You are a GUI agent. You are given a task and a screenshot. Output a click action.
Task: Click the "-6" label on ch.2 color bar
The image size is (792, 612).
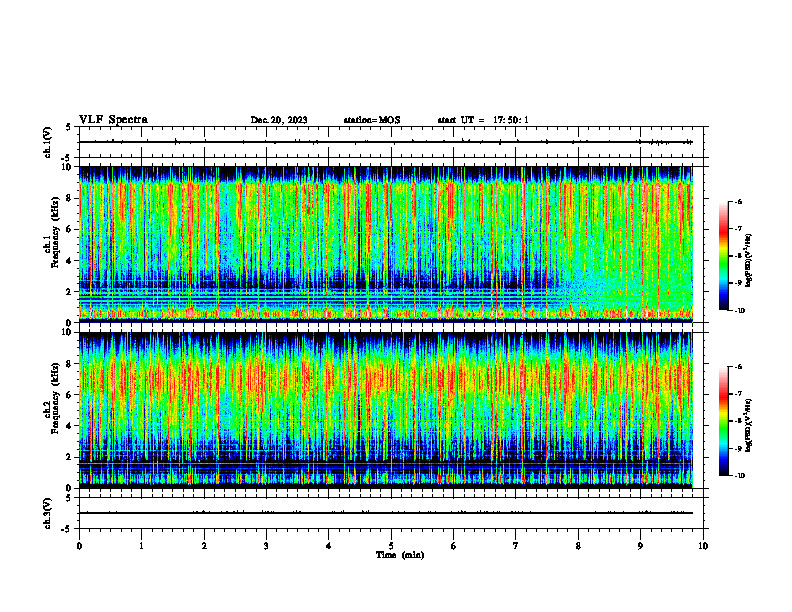click(x=738, y=367)
